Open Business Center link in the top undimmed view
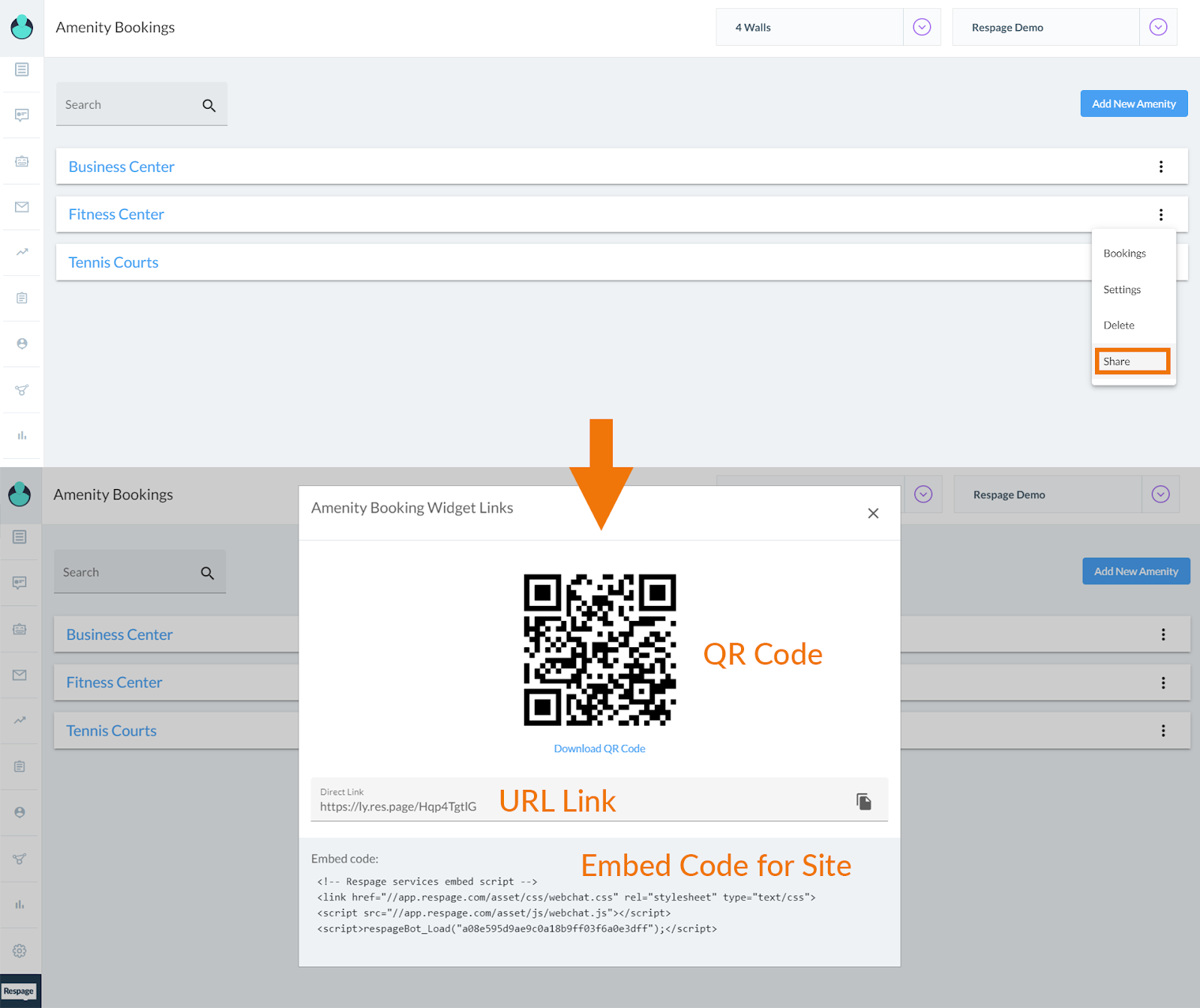The image size is (1200, 1008). (x=121, y=166)
